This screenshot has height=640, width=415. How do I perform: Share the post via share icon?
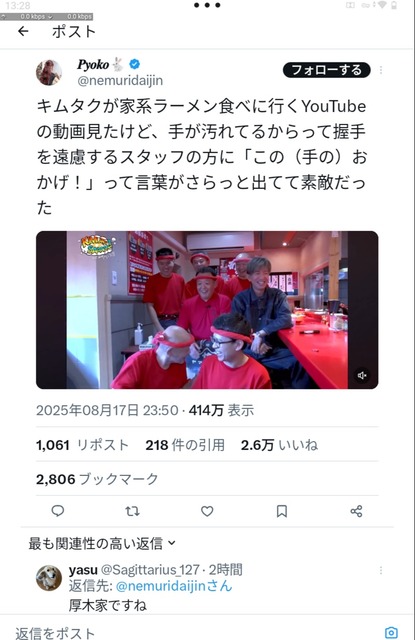point(356,511)
